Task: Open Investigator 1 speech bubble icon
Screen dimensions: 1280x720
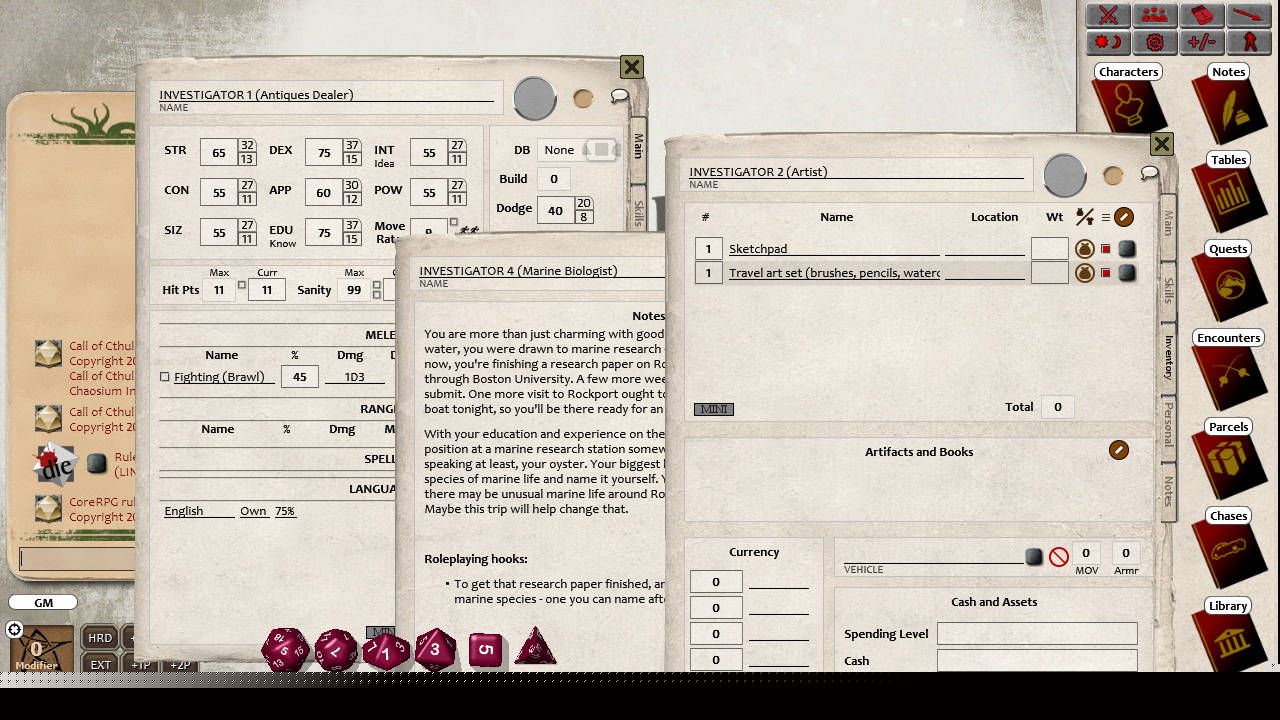Action: pyautogui.click(x=619, y=96)
